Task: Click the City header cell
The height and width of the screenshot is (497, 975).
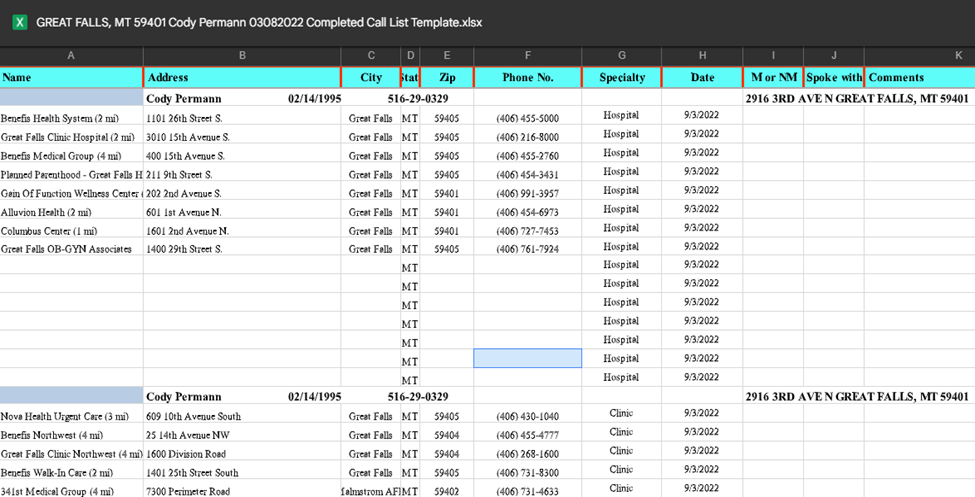Action: point(371,78)
